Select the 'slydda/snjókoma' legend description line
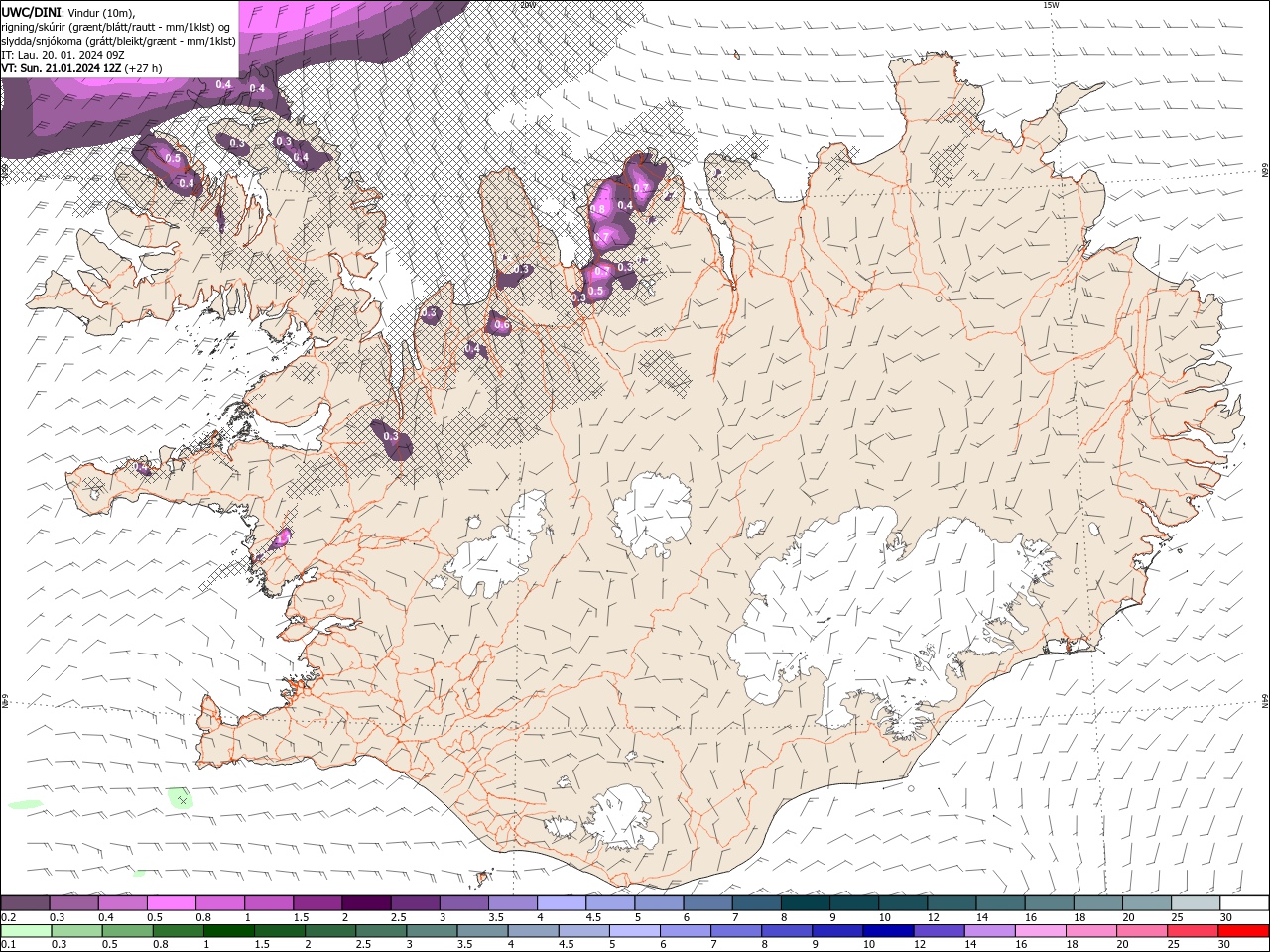 [x=119, y=41]
